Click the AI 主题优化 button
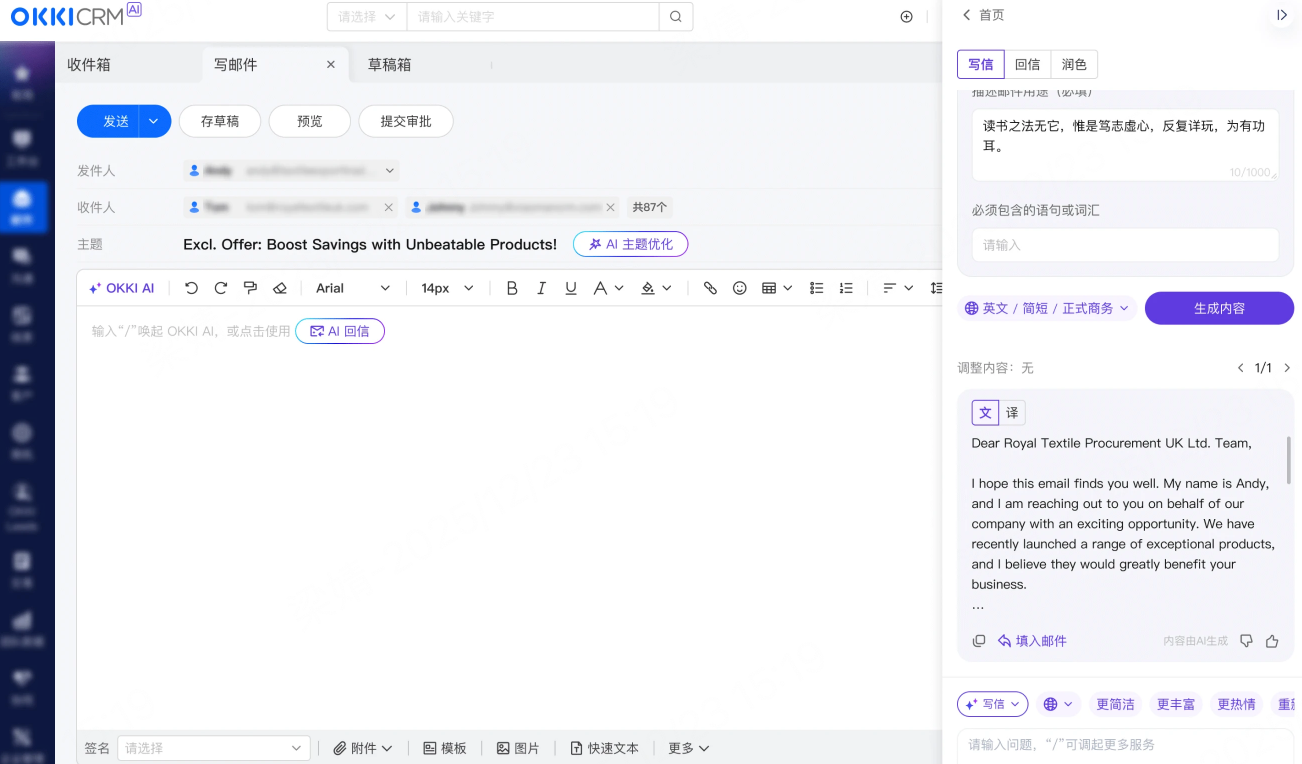 (x=630, y=244)
